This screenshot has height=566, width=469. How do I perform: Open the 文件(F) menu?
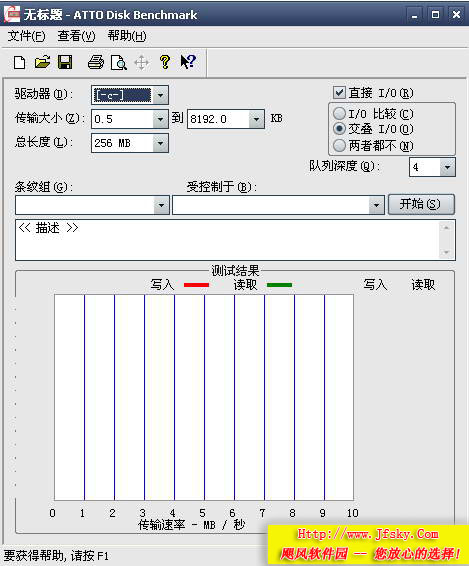(26, 36)
